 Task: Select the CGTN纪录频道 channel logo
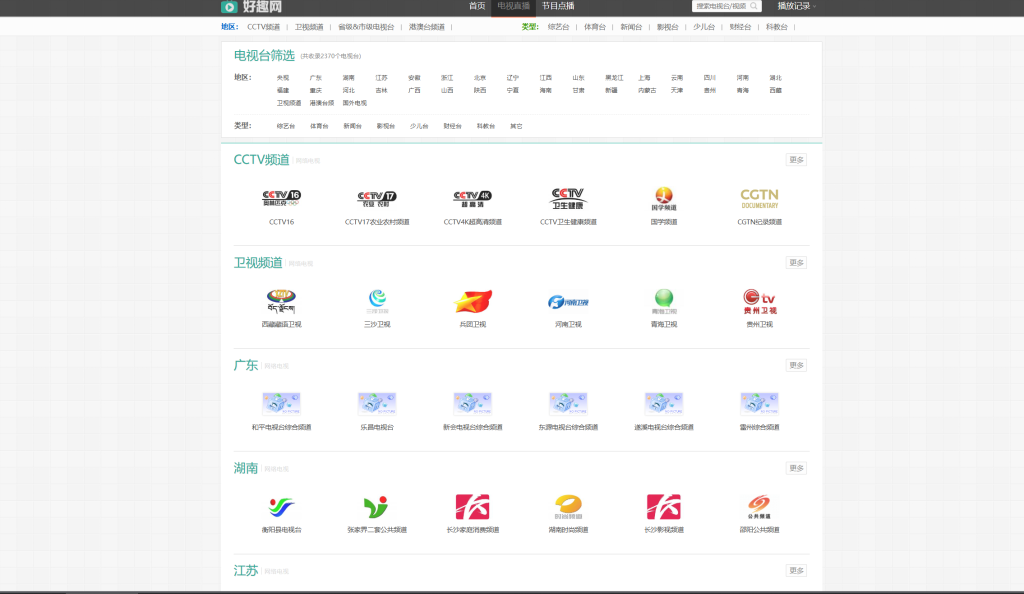(760, 199)
